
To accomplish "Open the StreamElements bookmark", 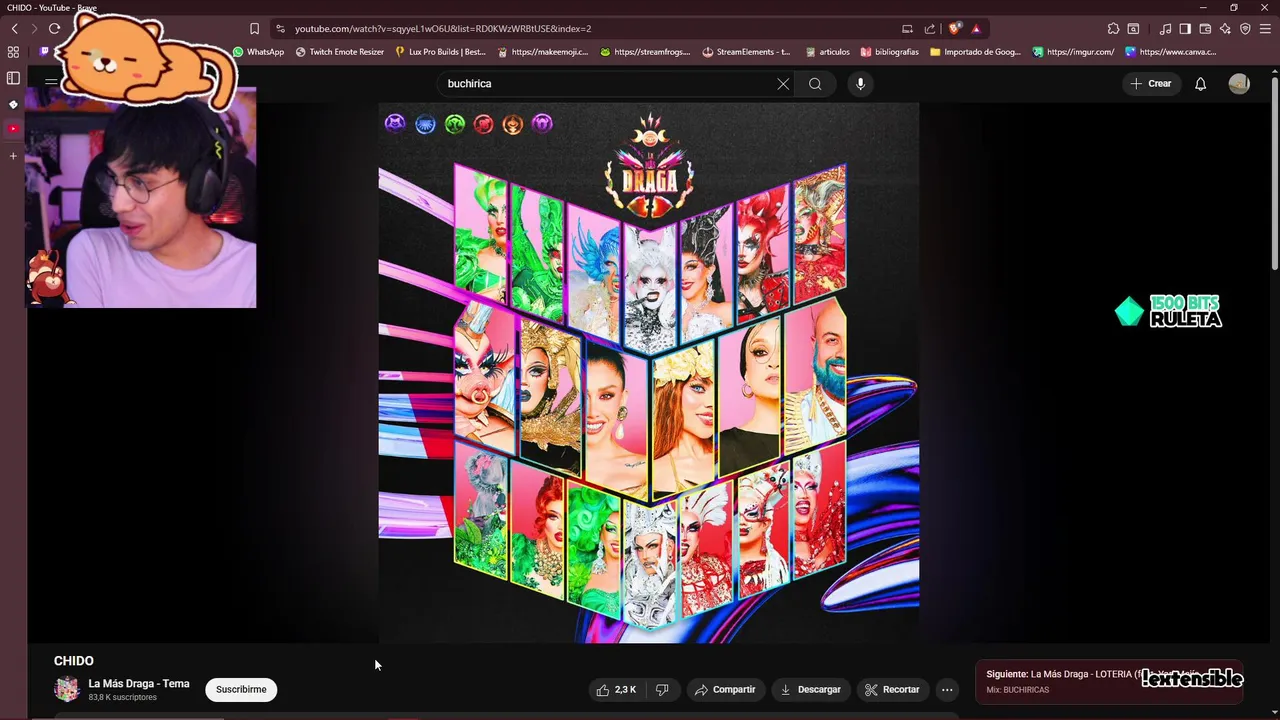I will click(747, 52).
